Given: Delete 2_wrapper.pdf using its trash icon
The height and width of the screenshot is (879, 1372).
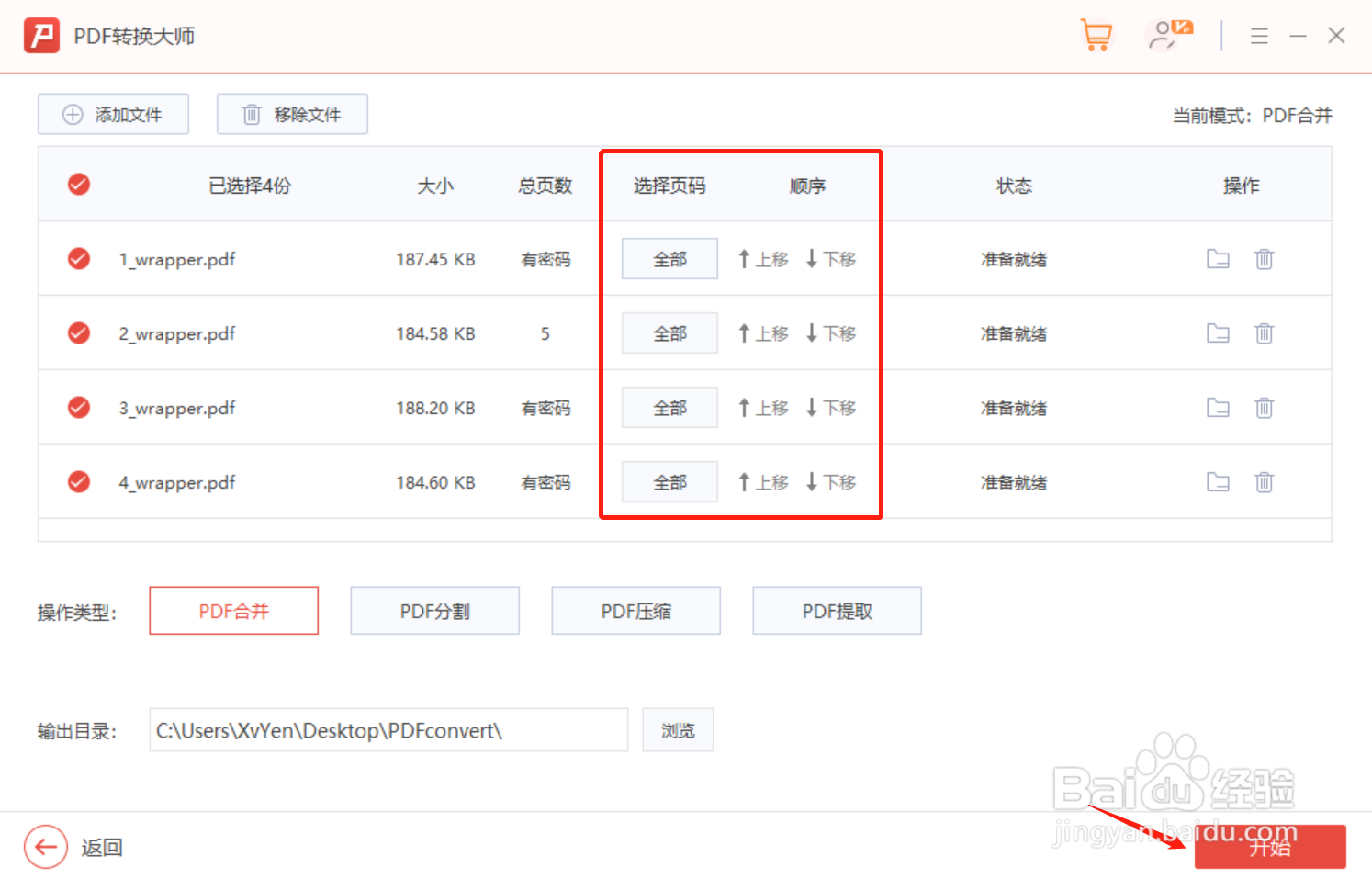Looking at the screenshot, I should click(1264, 333).
